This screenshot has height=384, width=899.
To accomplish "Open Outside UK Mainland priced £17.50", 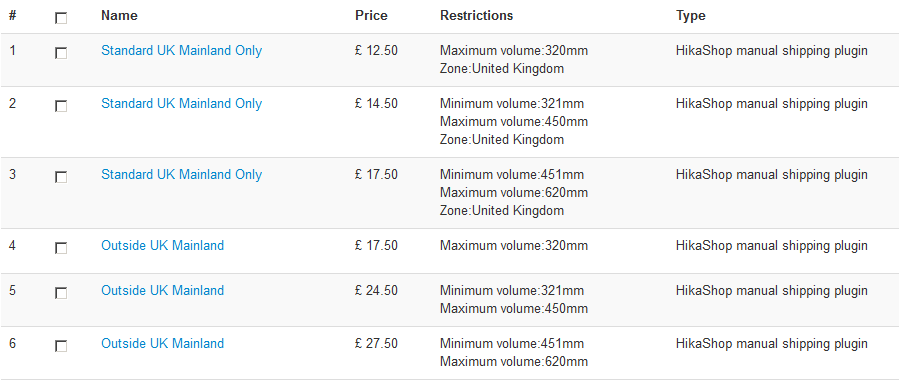I will [162, 245].
